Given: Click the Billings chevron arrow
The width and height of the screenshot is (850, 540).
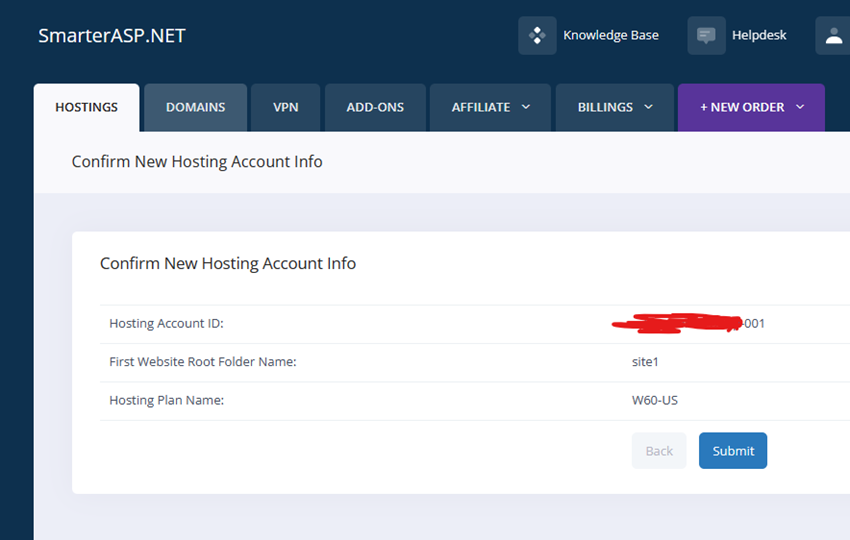Looking at the screenshot, I should 648,107.
